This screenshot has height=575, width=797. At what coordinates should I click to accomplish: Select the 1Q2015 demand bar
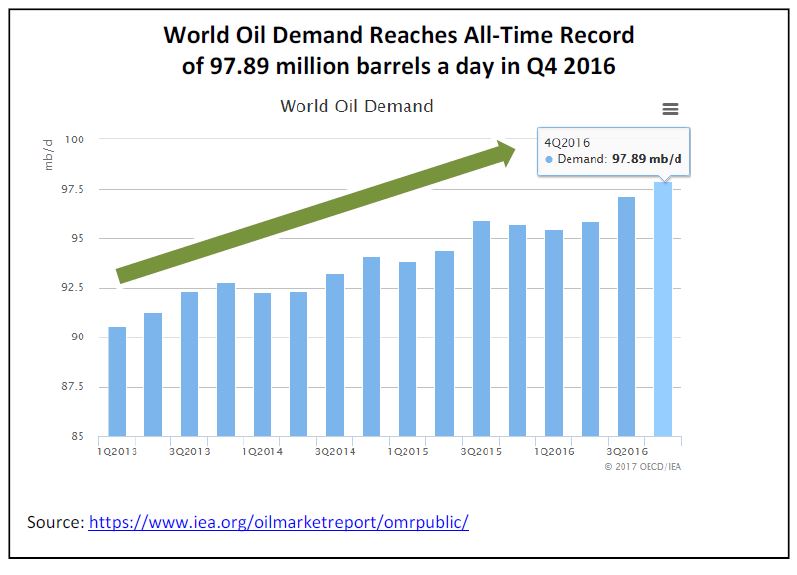tap(408, 349)
